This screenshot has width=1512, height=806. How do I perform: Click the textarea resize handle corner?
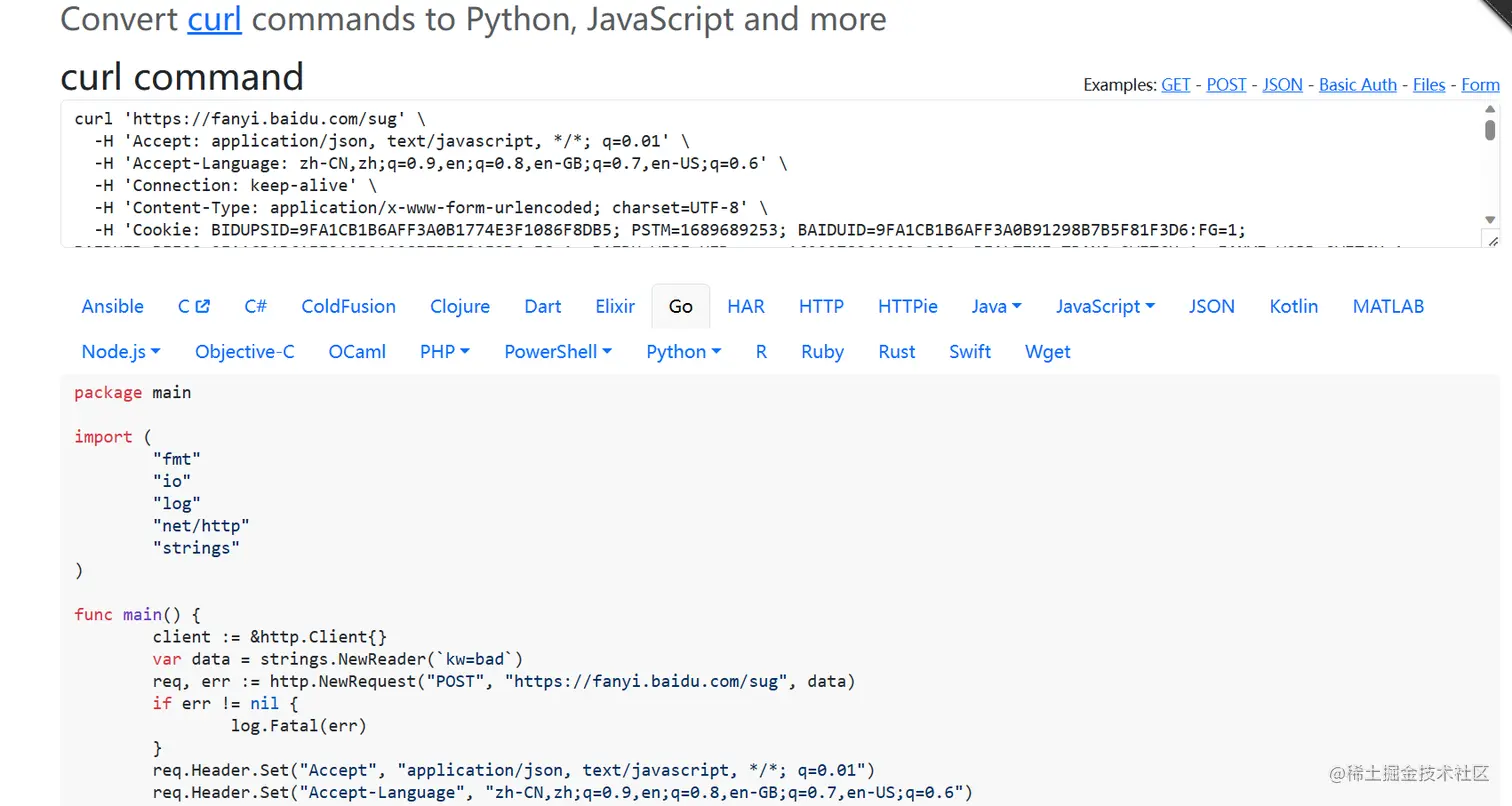point(1491,240)
